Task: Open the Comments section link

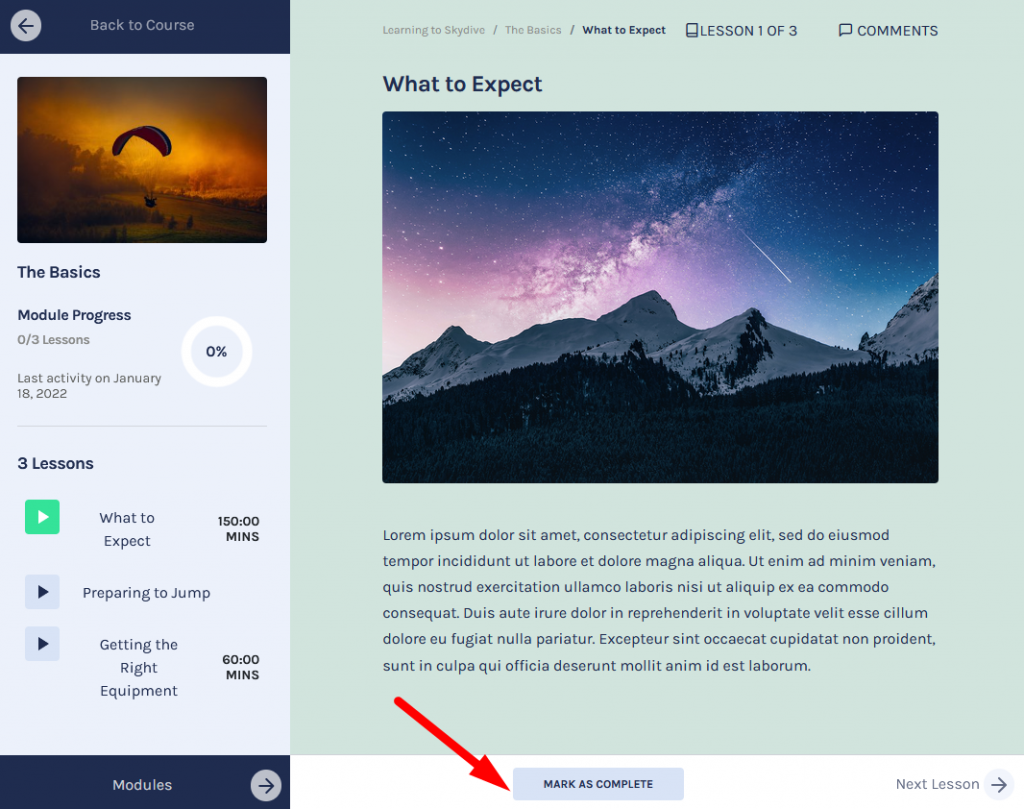Action: 897,31
